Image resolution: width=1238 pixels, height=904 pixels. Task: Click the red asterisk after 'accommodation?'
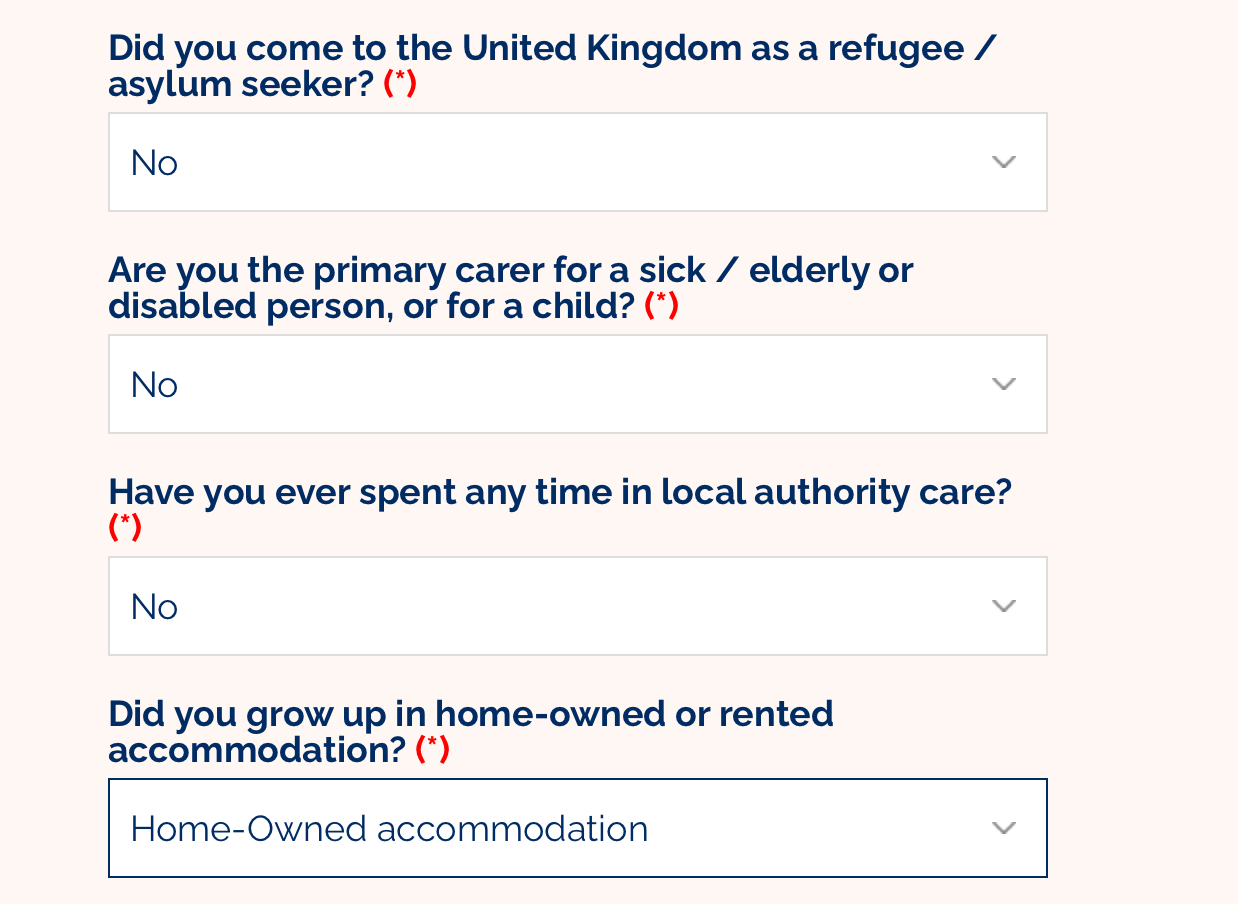coord(433,749)
